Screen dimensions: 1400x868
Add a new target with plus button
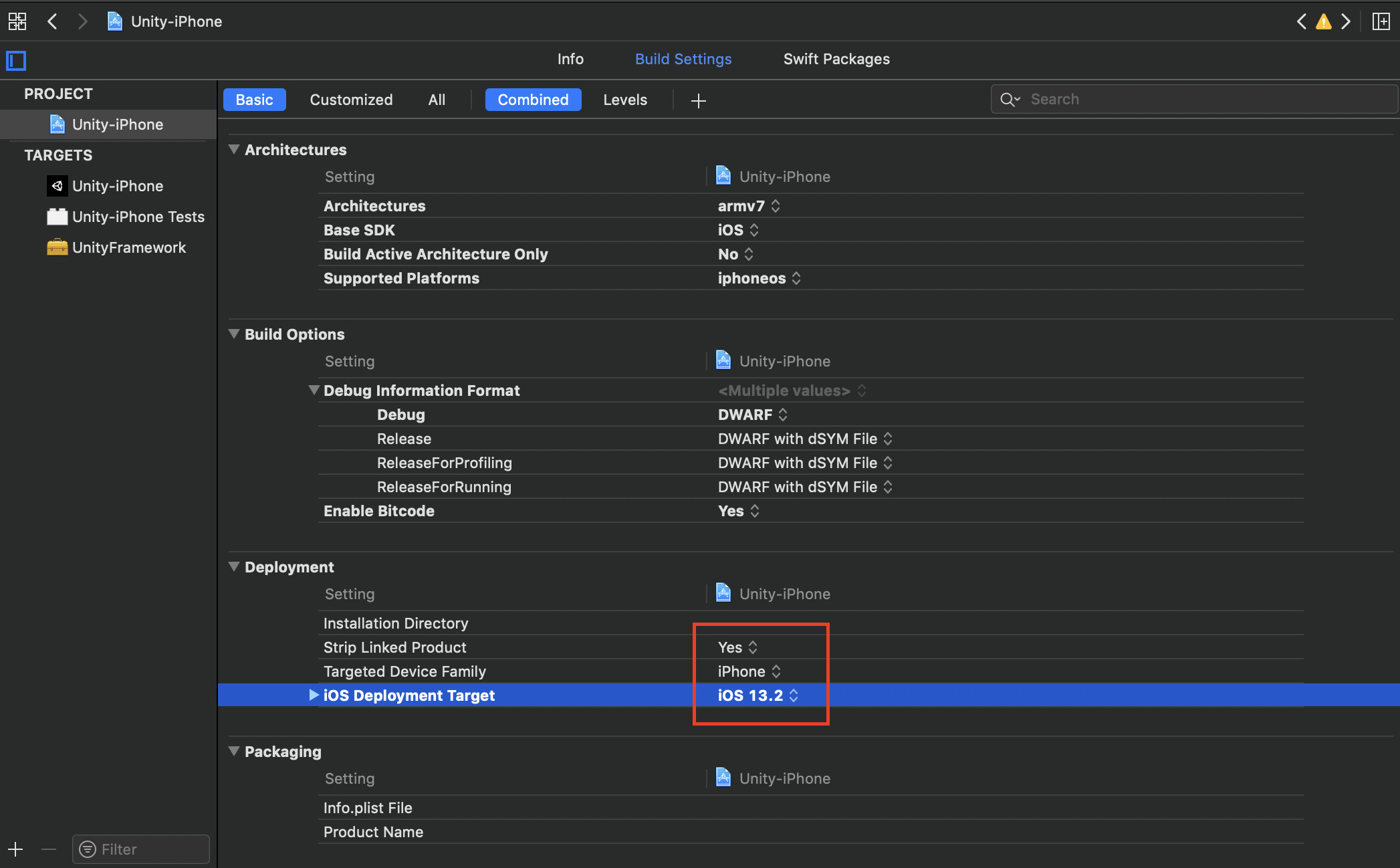(x=15, y=849)
